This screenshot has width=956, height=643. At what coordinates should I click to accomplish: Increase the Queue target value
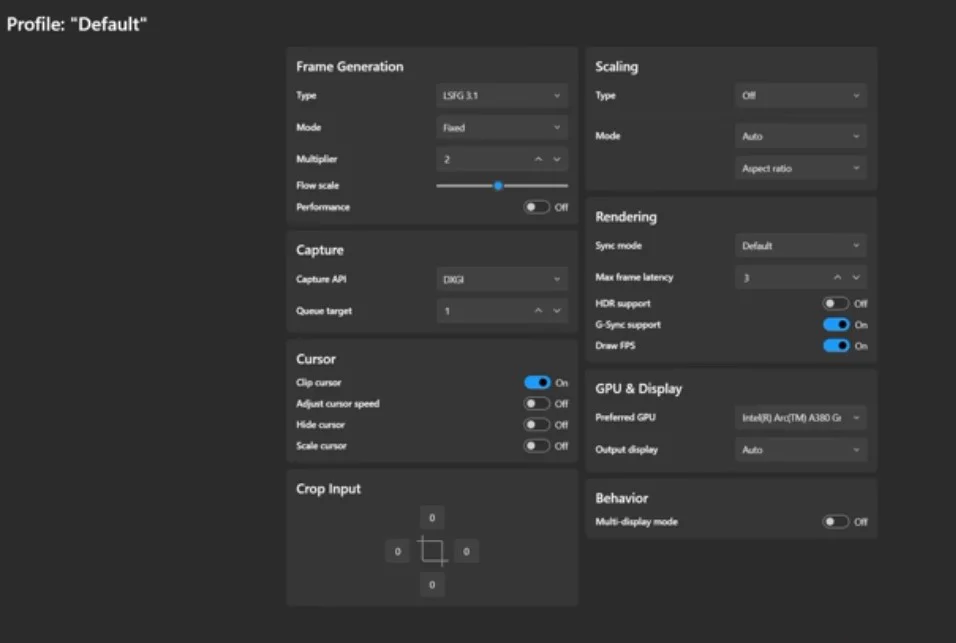[x=538, y=311]
